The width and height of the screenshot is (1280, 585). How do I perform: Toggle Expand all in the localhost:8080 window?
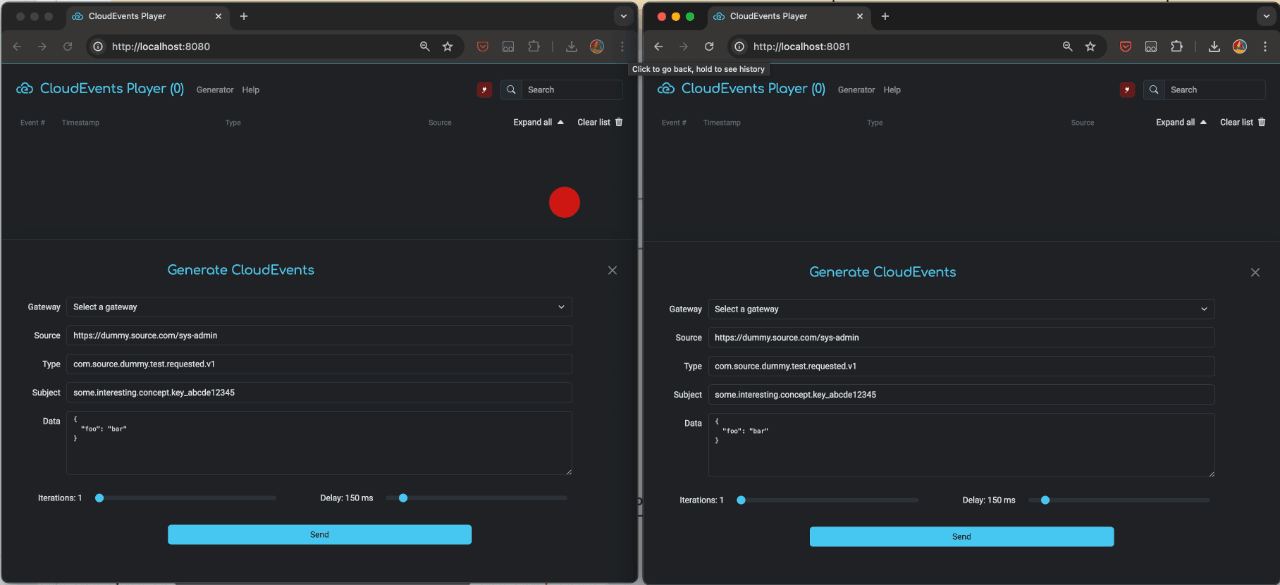coord(538,122)
